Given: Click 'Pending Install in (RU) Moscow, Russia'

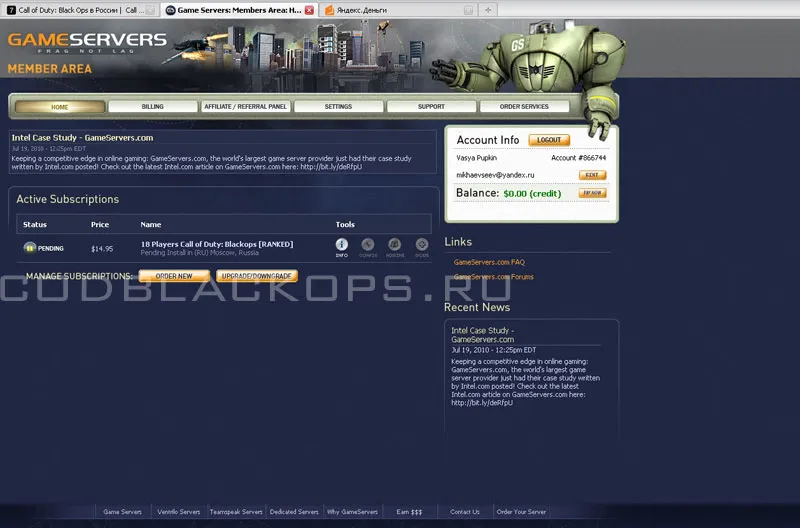Looking at the screenshot, I should coord(199,253).
